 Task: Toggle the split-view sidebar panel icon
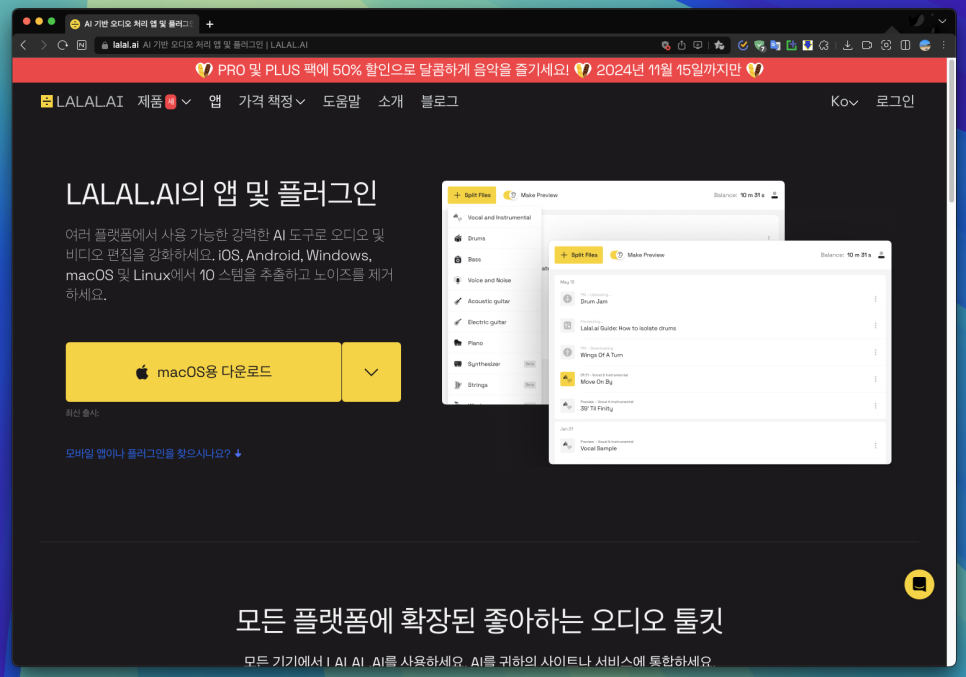(905, 45)
